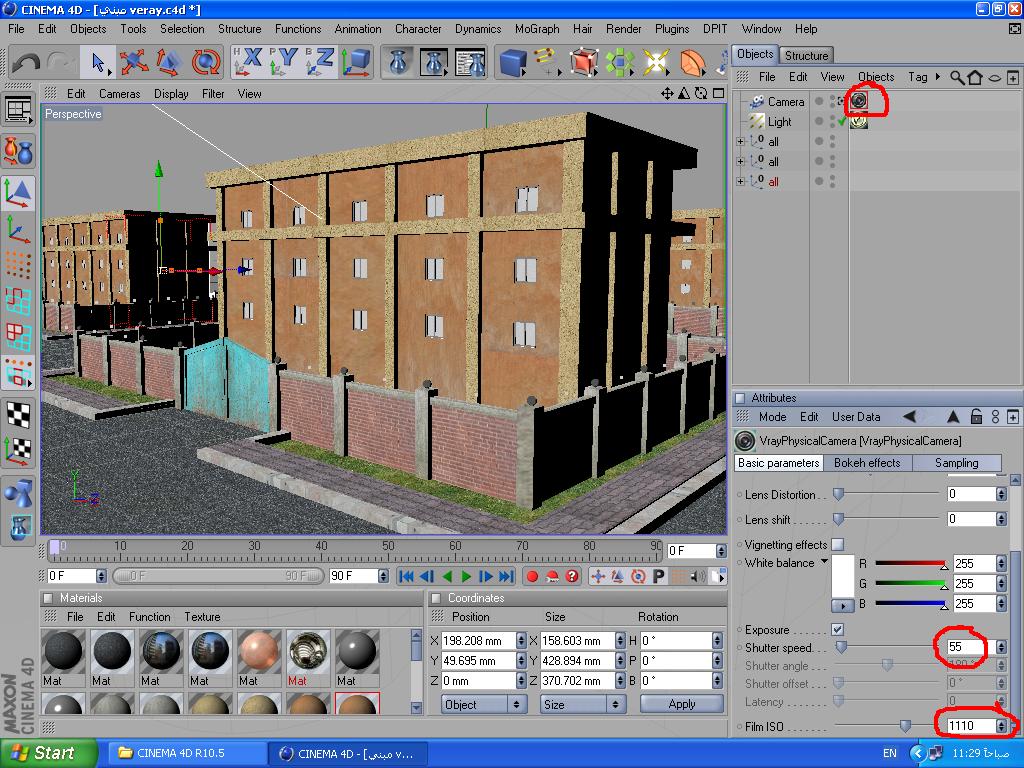Expand the red 'all' object
1024x768 pixels.
coord(740,182)
